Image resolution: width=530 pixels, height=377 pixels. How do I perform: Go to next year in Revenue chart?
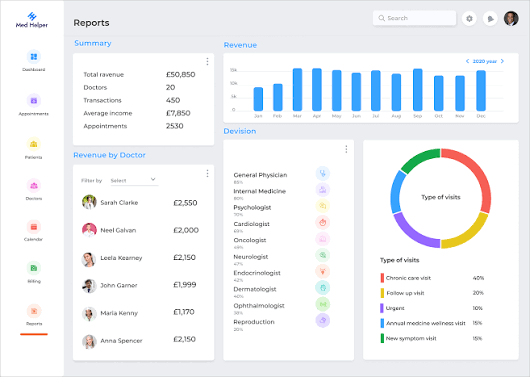[502, 61]
